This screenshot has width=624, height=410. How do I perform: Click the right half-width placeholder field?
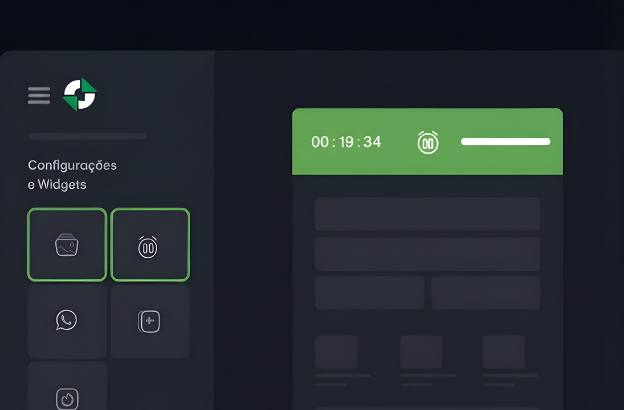(486, 293)
